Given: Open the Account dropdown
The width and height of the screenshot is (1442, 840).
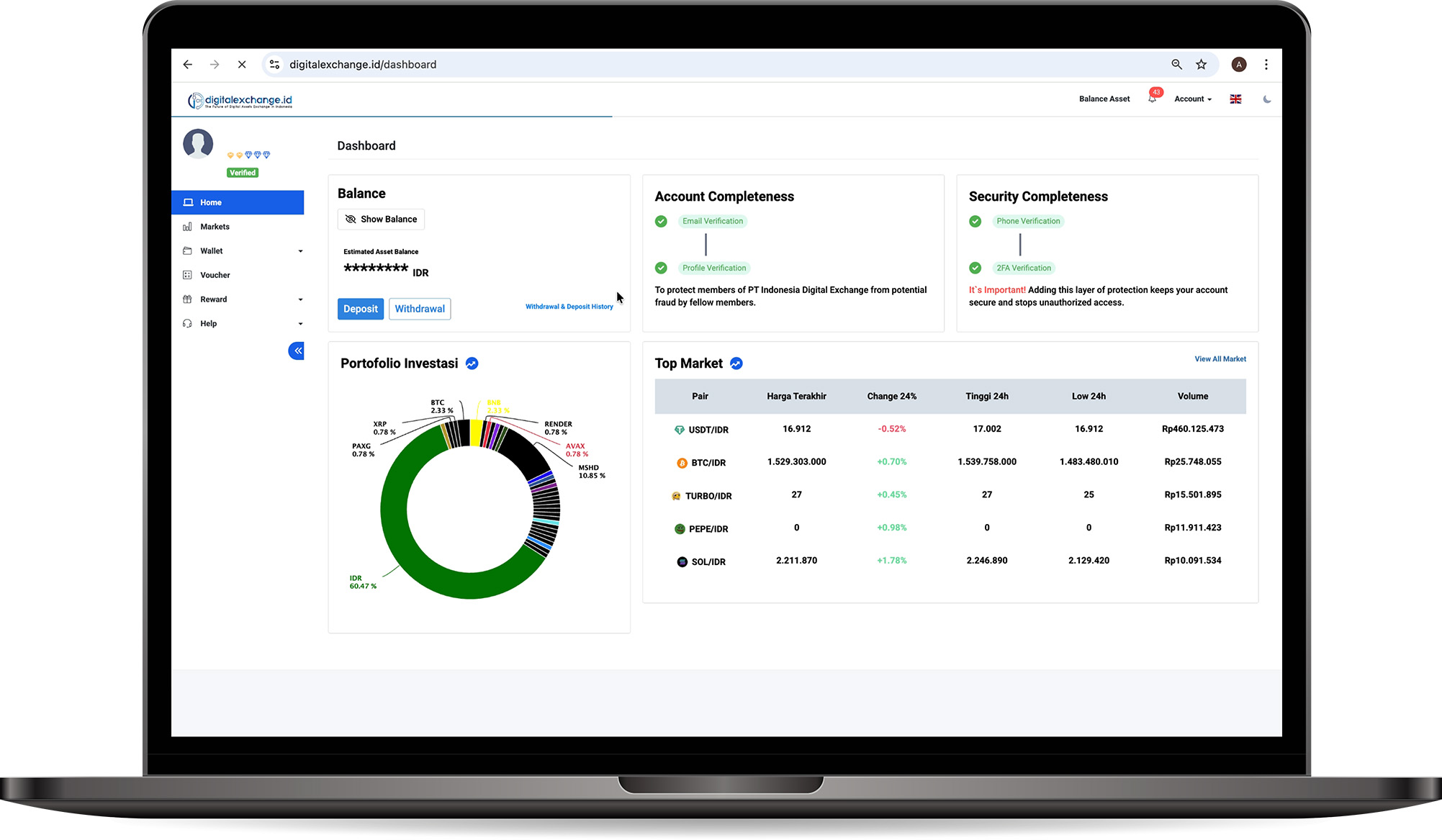Looking at the screenshot, I should 1192,99.
